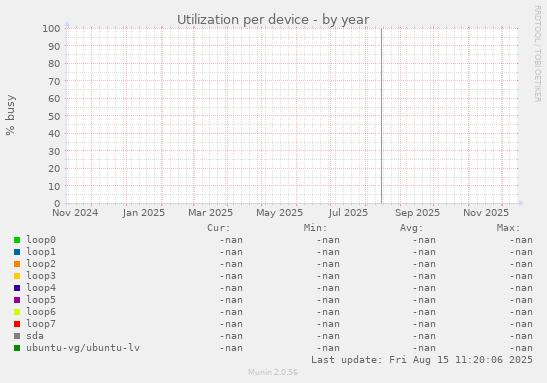Select the loop4 legend label

pos(41,287)
